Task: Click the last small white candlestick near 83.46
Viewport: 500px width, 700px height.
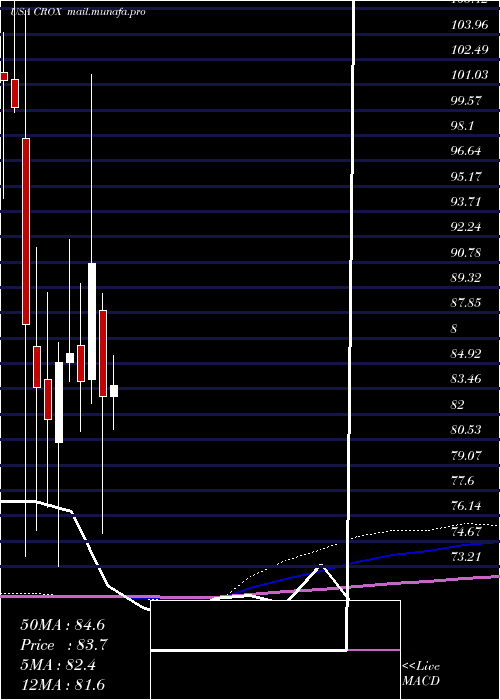Action: click(114, 391)
